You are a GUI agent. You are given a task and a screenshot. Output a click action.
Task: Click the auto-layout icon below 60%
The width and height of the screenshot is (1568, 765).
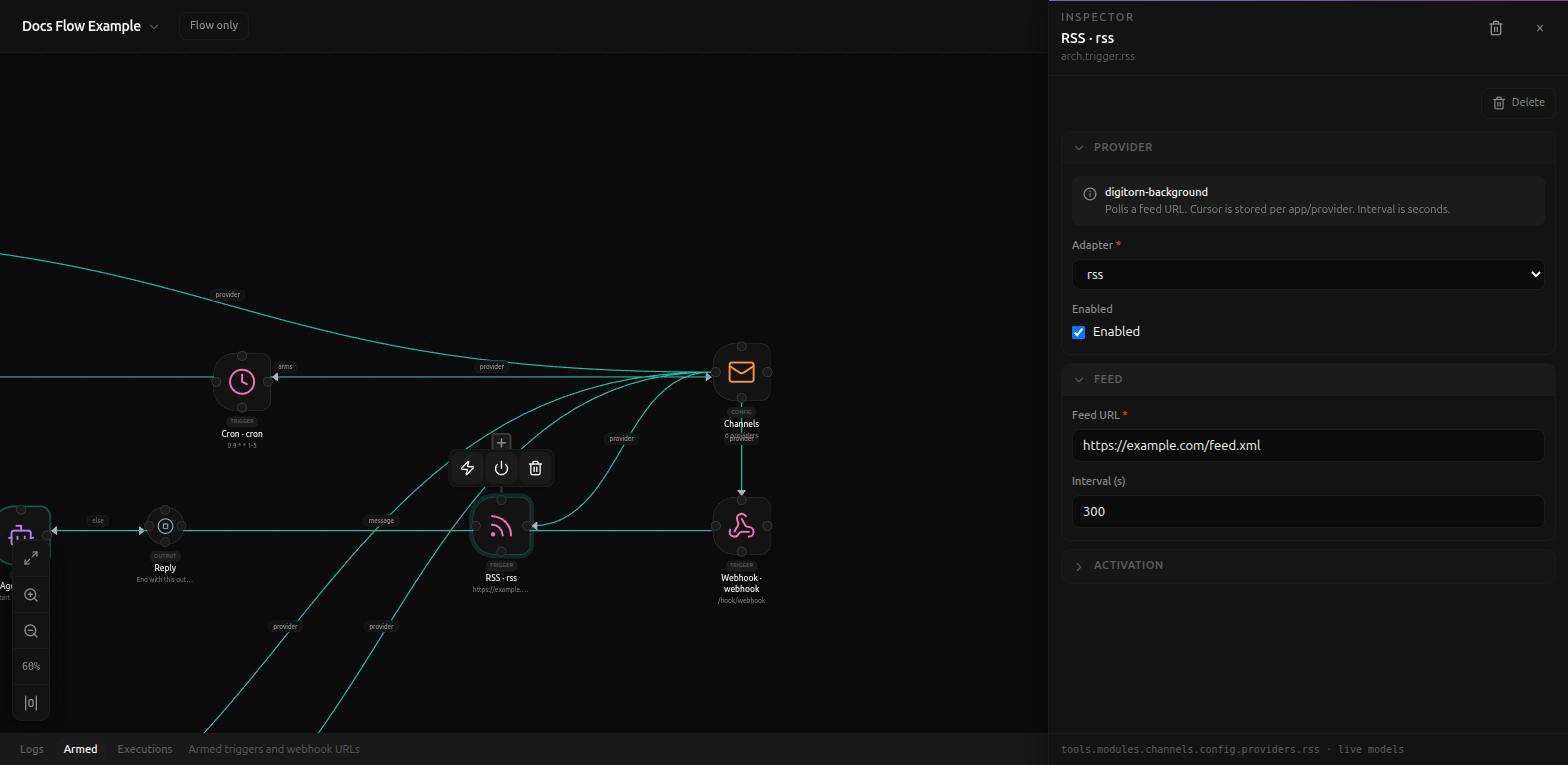(x=31, y=703)
